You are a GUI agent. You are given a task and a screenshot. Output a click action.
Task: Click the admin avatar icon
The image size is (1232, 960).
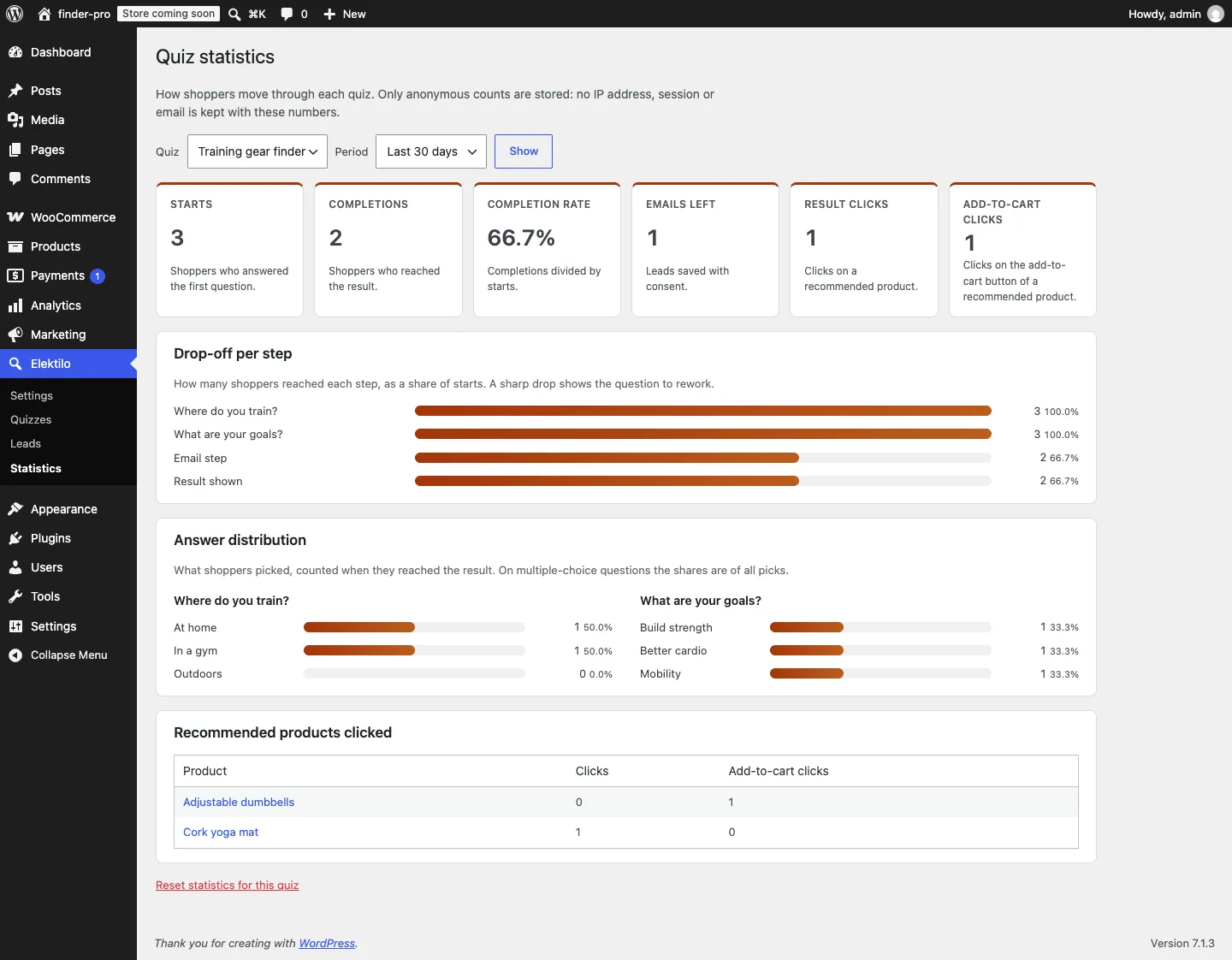[x=1216, y=14]
